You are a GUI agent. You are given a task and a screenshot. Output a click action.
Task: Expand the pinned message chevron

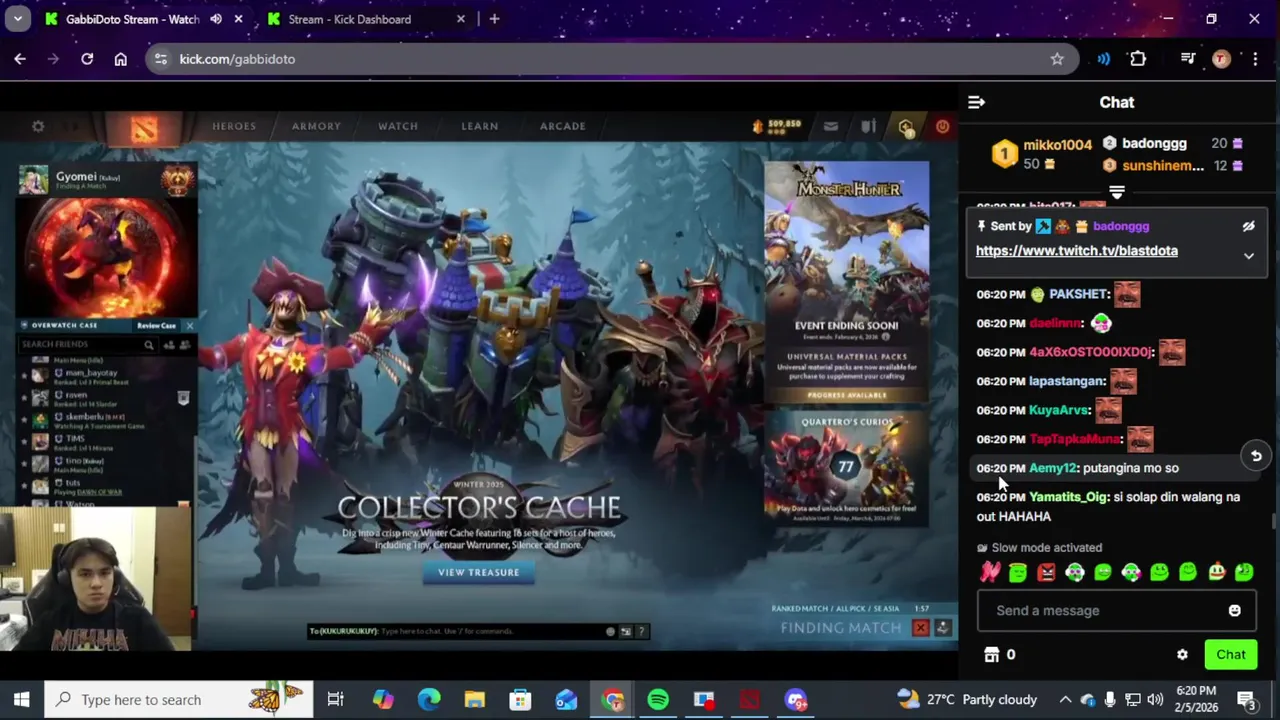(x=1248, y=256)
